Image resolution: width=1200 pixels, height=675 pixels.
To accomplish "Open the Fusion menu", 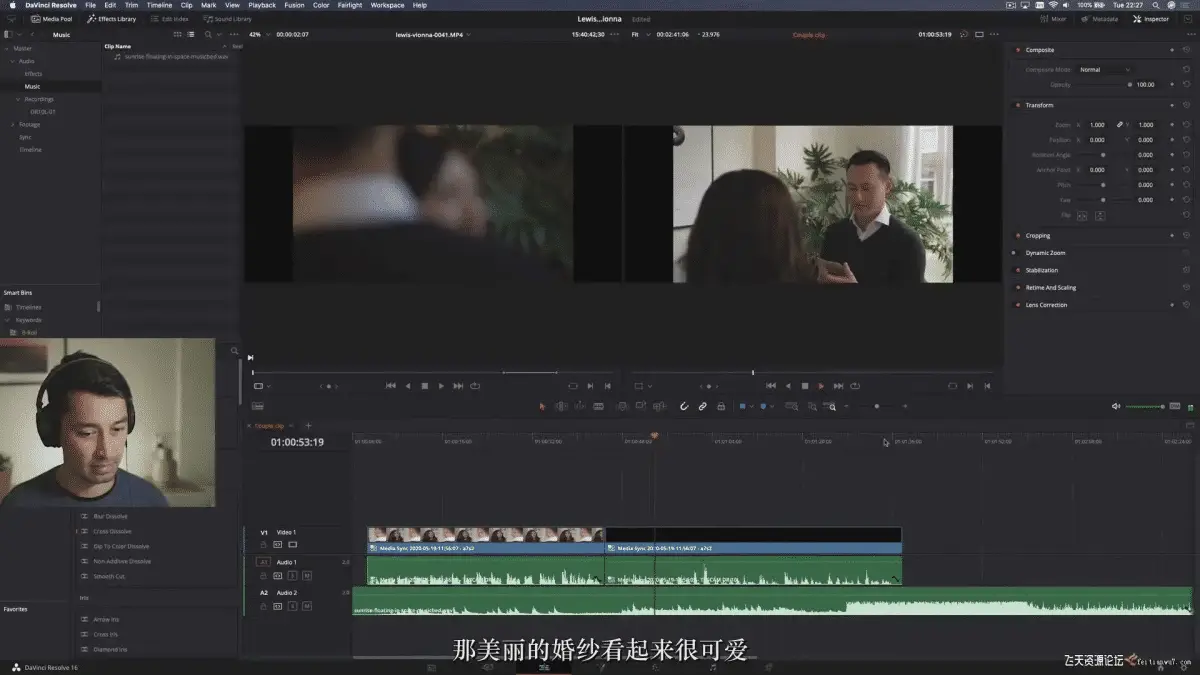I will [x=294, y=5].
